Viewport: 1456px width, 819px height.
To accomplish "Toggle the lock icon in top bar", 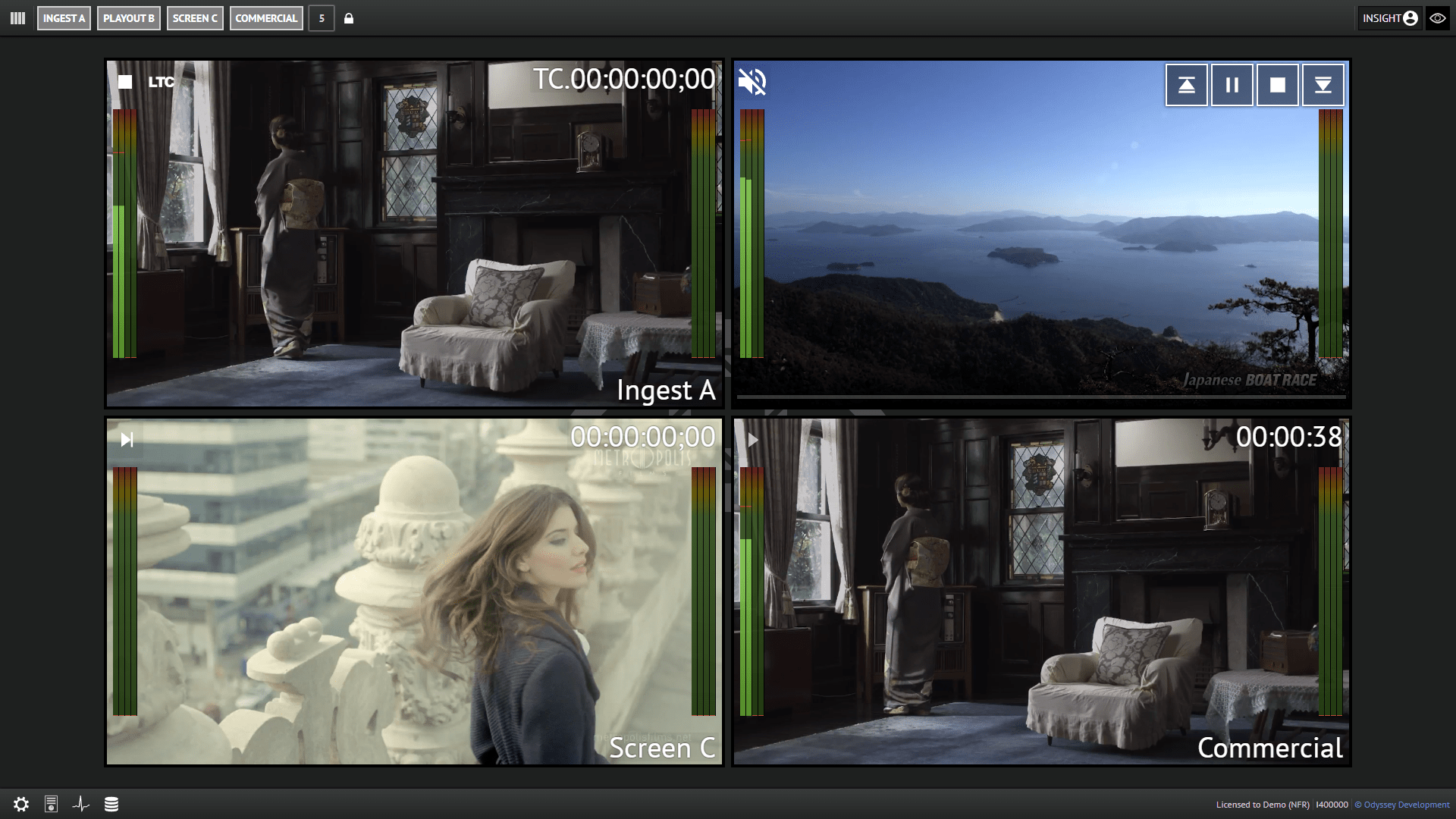I will click(349, 18).
